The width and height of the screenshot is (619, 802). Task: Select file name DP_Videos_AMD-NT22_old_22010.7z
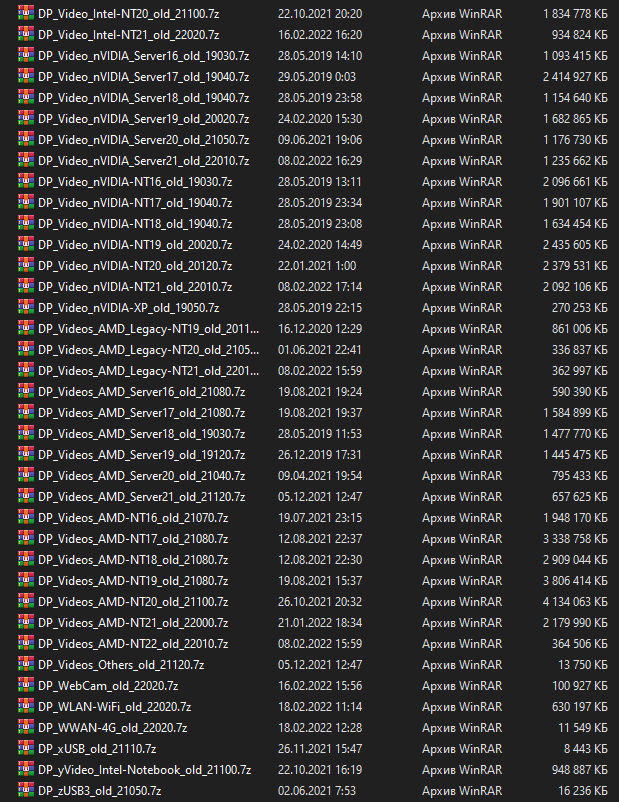click(x=133, y=643)
